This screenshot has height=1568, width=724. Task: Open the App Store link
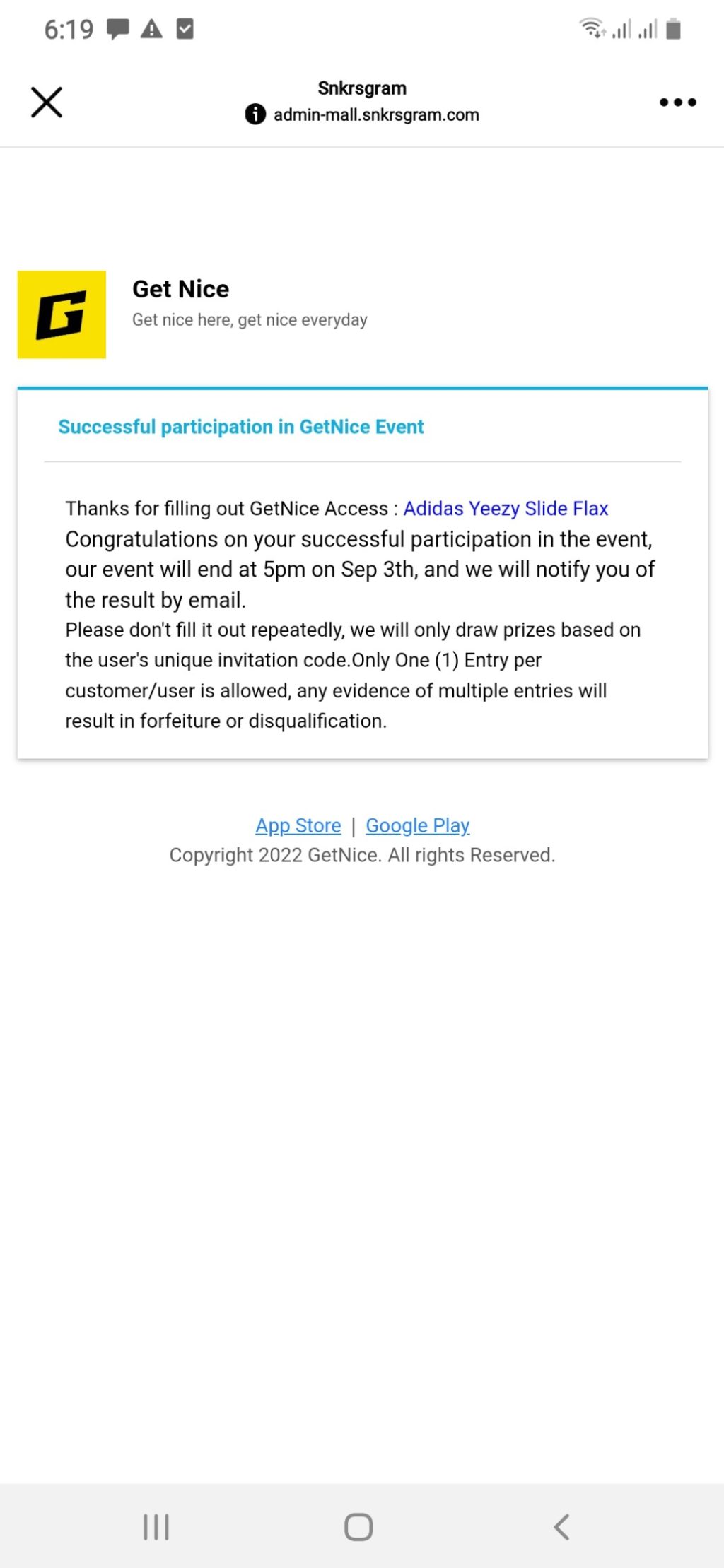[298, 825]
